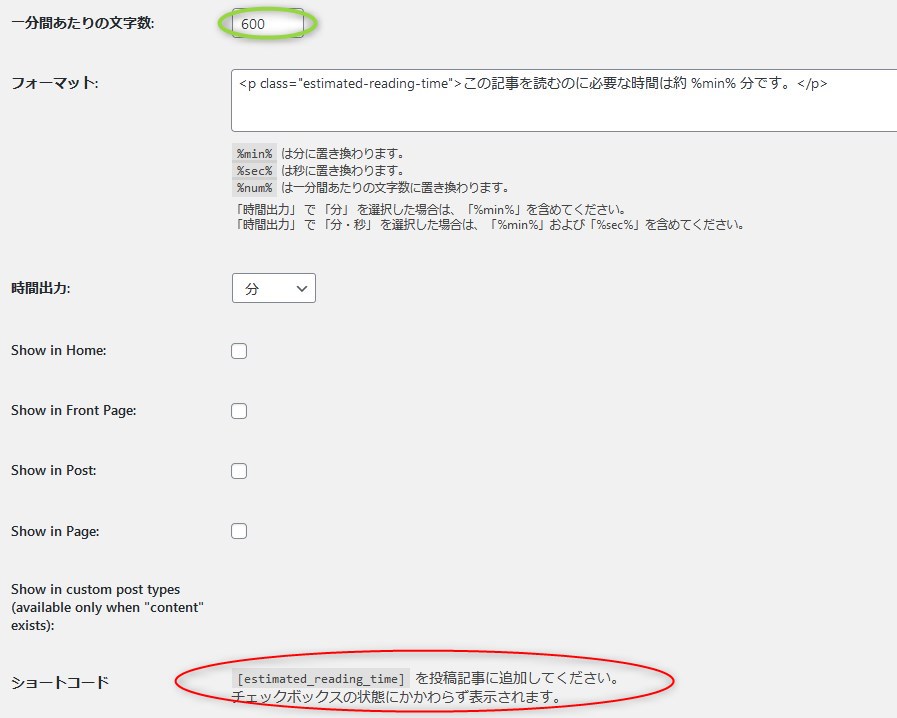This screenshot has height=718, width=897.
Task: Click the Show in Home label
Action: tap(58, 350)
